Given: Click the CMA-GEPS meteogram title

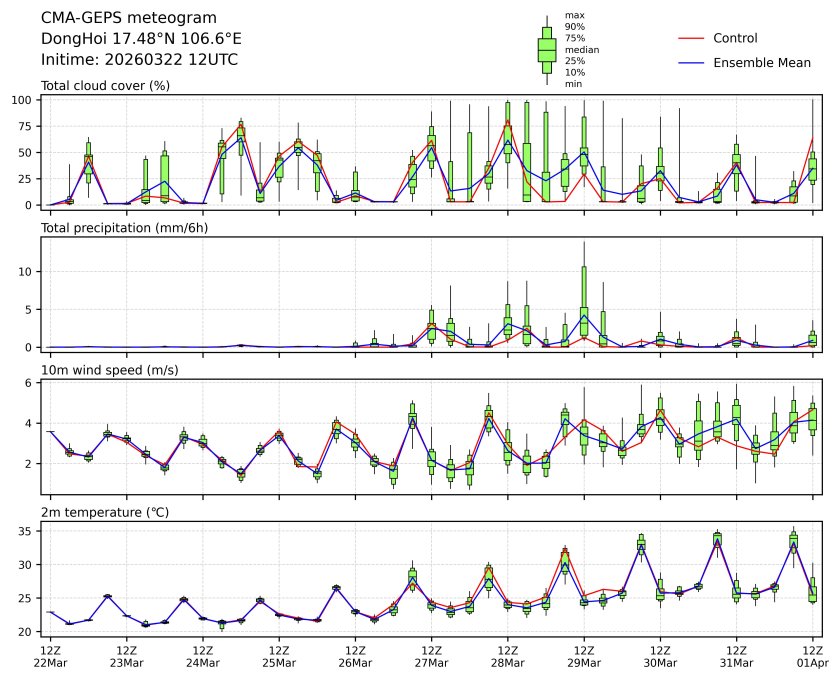Looking at the screenshot, I should tap(112, 18).
